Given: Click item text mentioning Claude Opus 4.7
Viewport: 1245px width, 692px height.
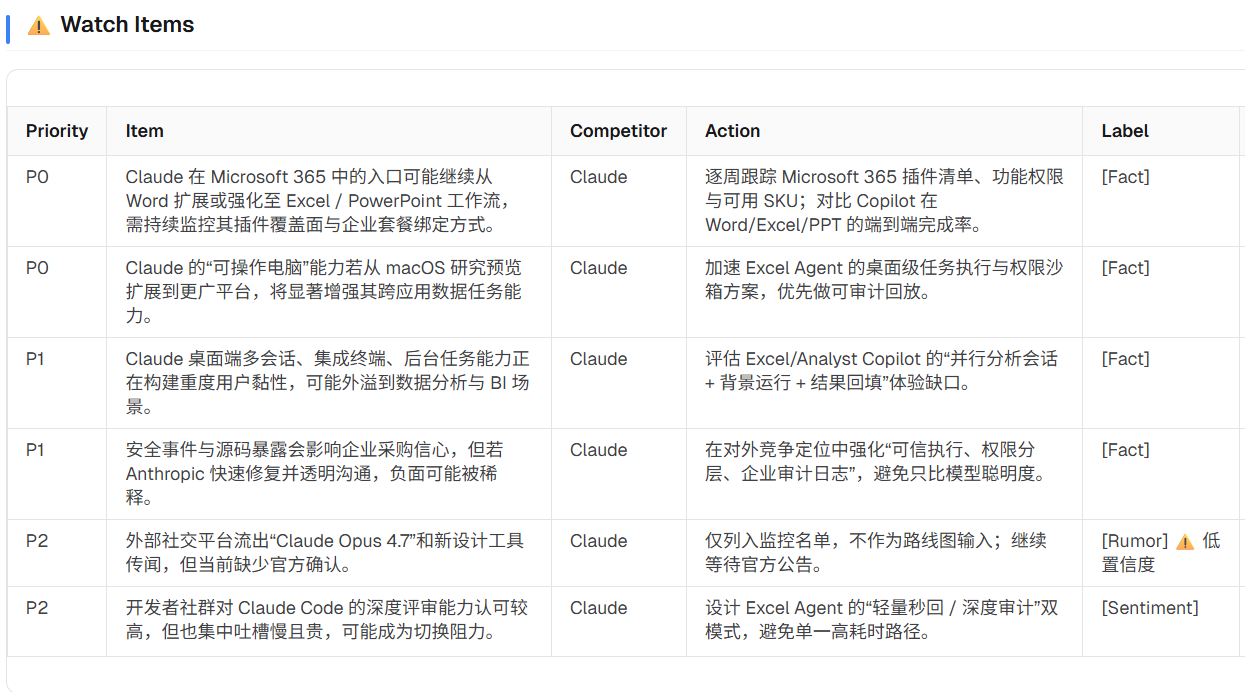Looking at the screenshot, I should tap(325, 553).
